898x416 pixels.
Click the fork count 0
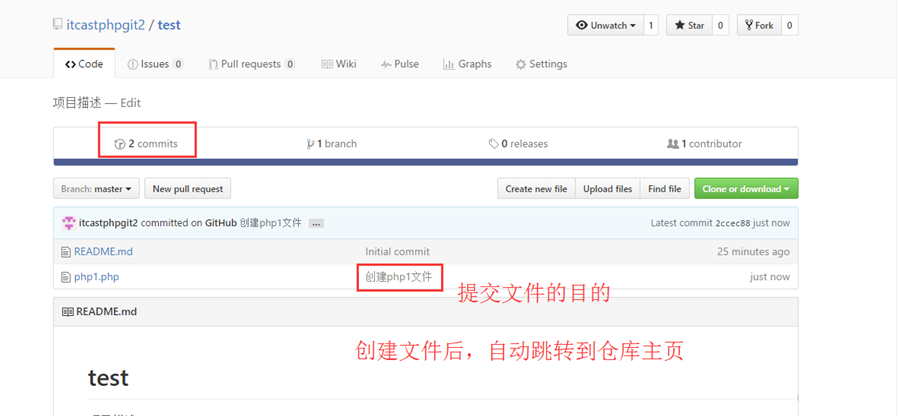click(x=789, y=25)
